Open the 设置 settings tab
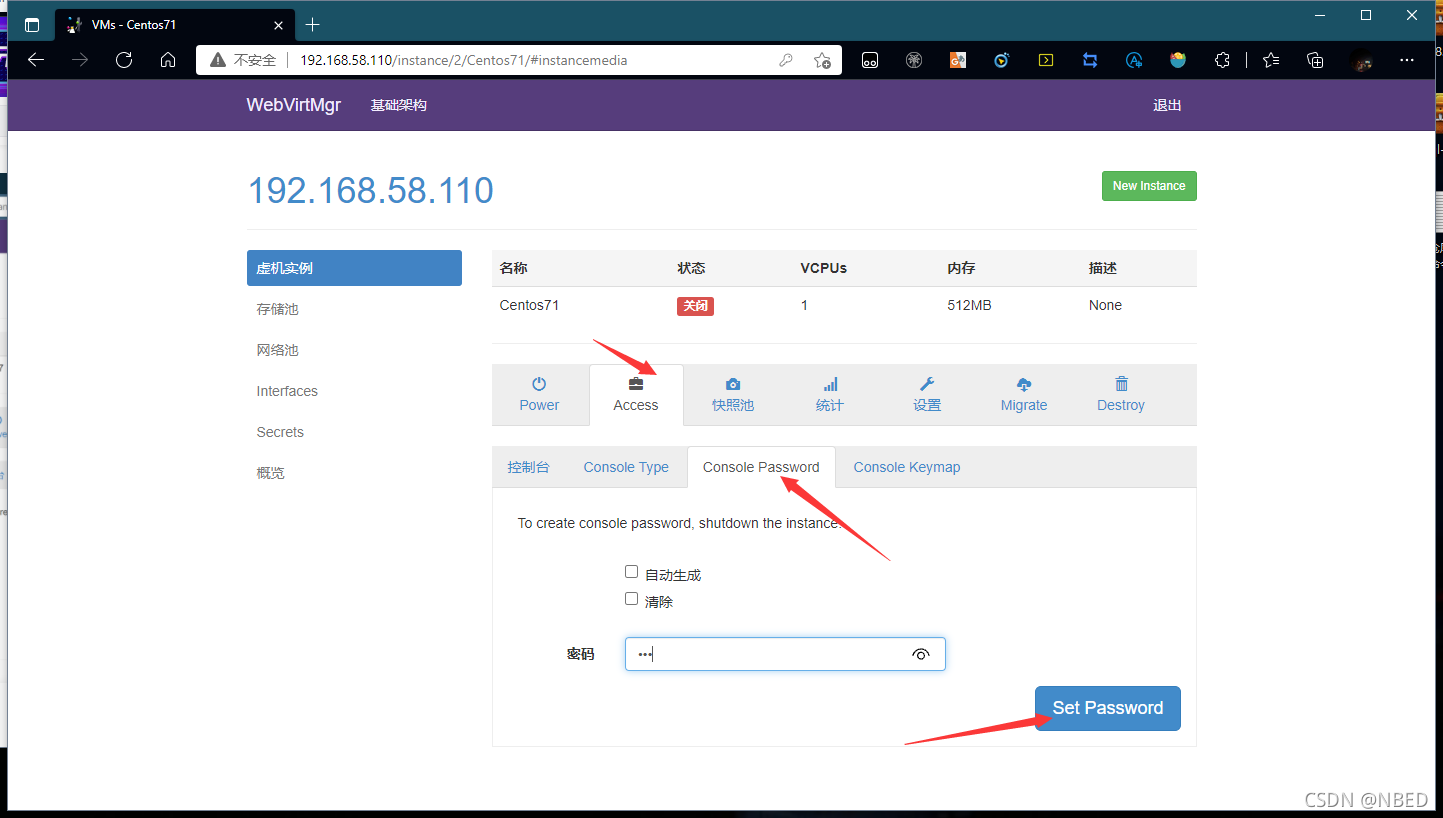The image size is (1443, 818). coord(927,395)
